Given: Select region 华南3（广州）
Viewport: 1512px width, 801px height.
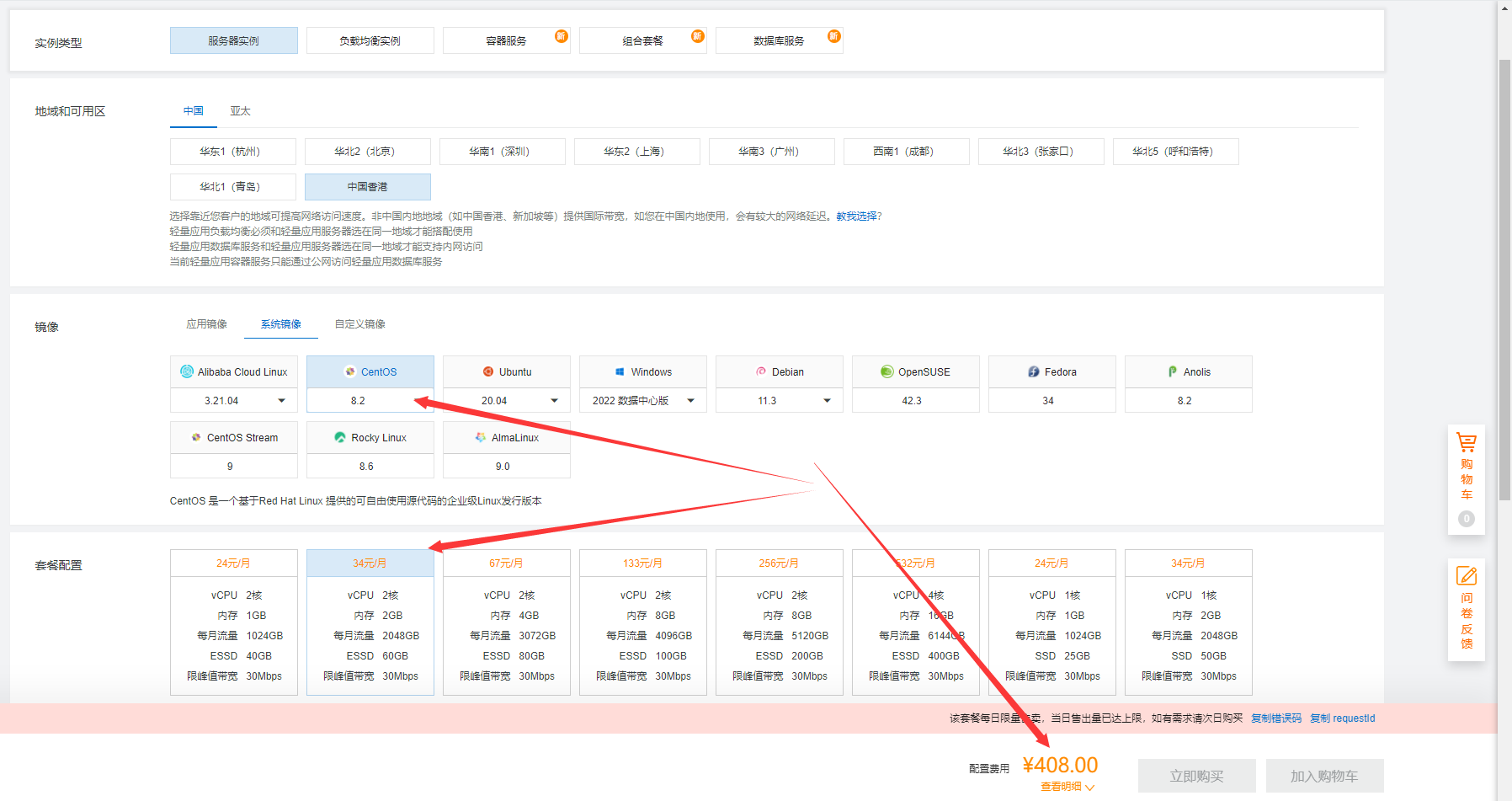Looking at the screenshot, I should click(x=772, y=152).
